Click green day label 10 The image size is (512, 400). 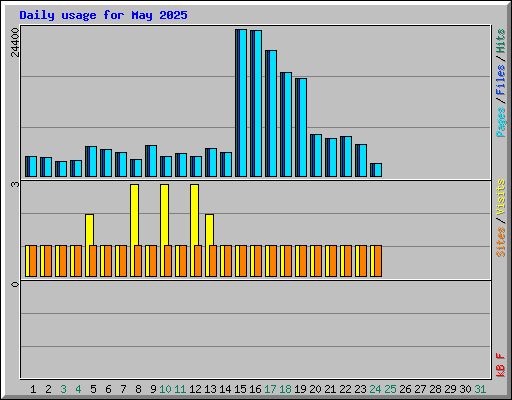click(165, 389)
